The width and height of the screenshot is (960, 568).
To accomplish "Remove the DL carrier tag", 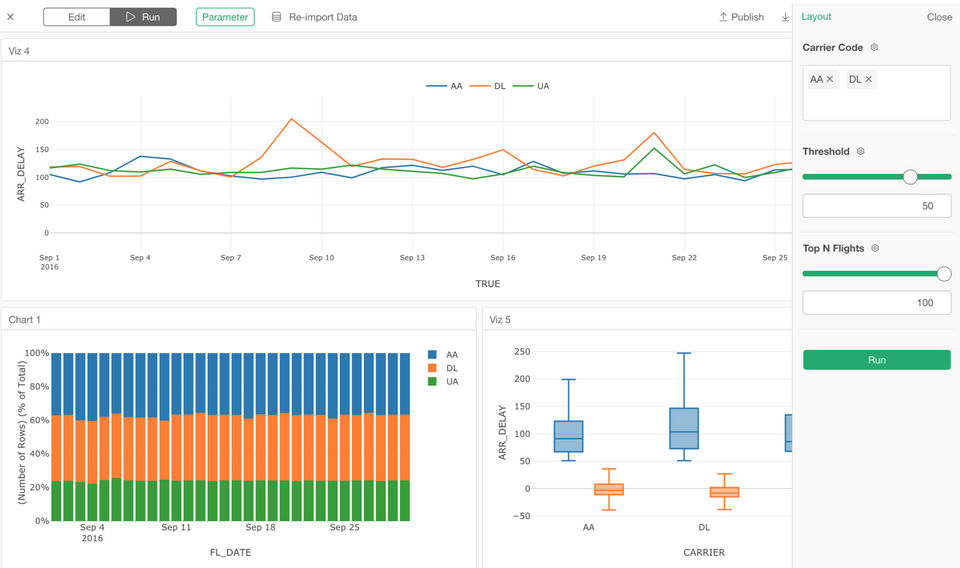I will point(868,79).
